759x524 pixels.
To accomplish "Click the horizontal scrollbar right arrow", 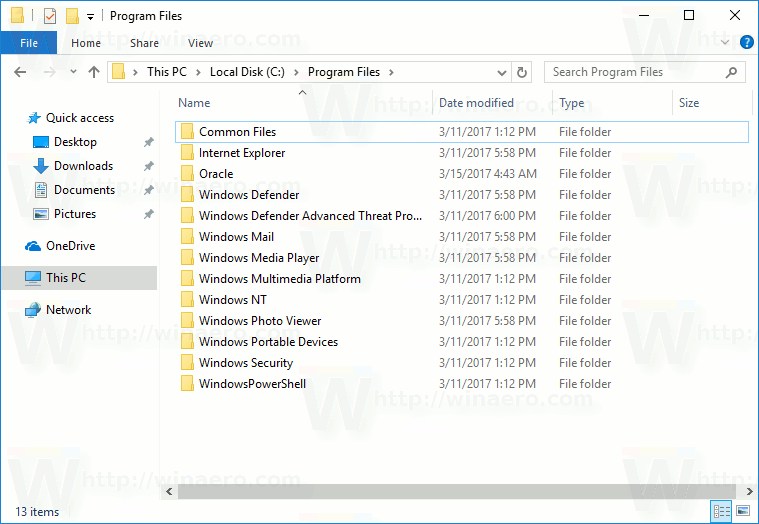I will (x=749, y=492).
